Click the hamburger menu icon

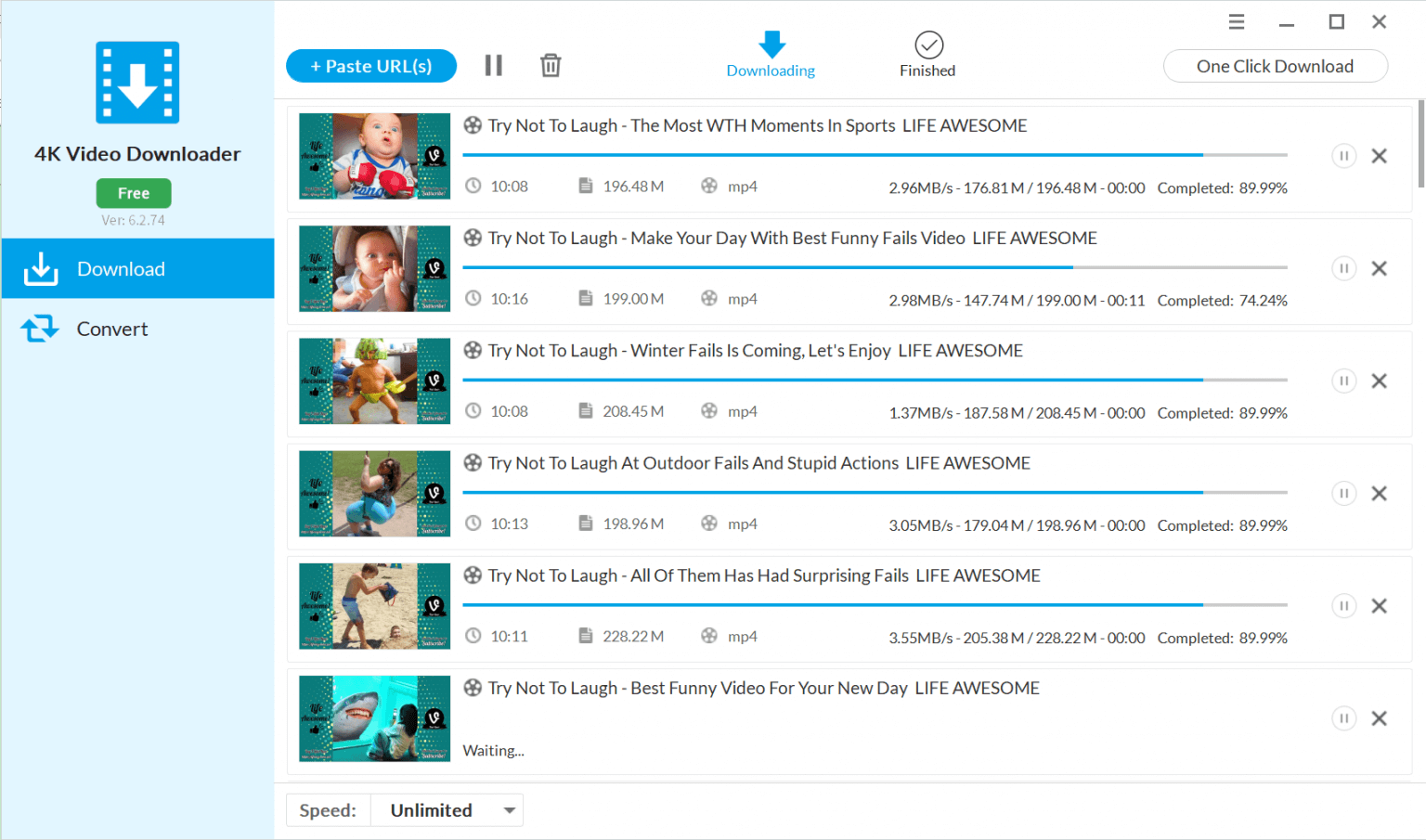click(x=1236, y=20)
